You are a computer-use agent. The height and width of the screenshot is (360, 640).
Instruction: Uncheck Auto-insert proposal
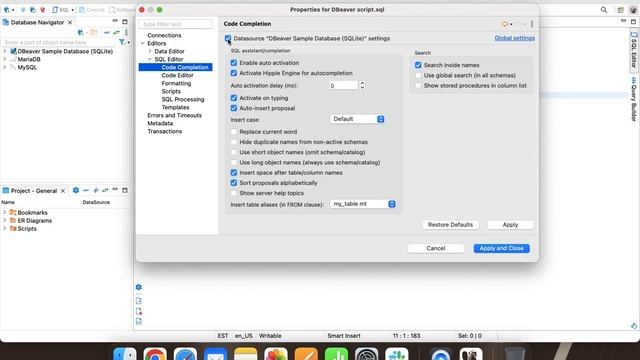(233, 108)
